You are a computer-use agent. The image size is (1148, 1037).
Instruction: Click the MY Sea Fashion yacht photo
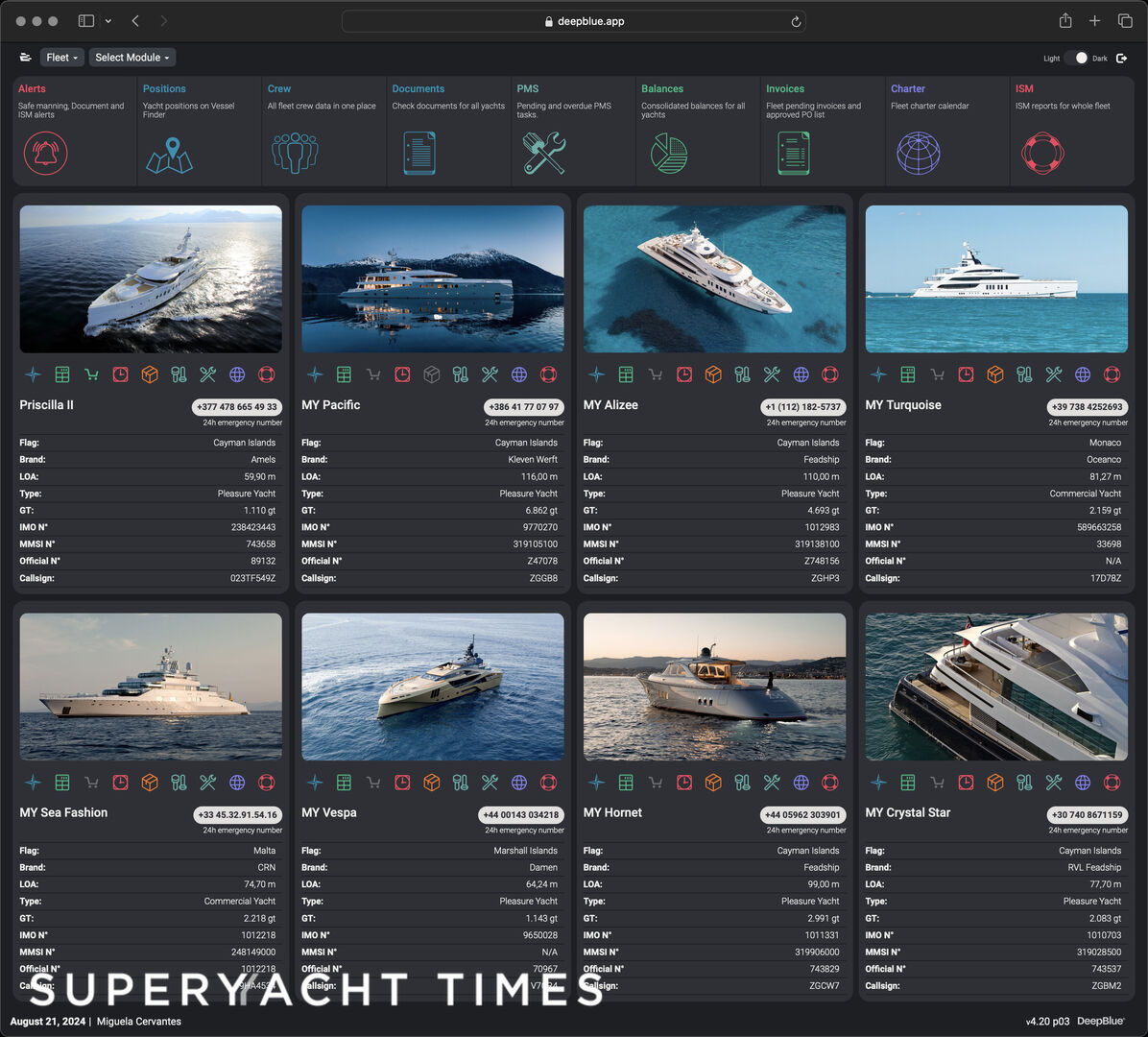[150, 686]
